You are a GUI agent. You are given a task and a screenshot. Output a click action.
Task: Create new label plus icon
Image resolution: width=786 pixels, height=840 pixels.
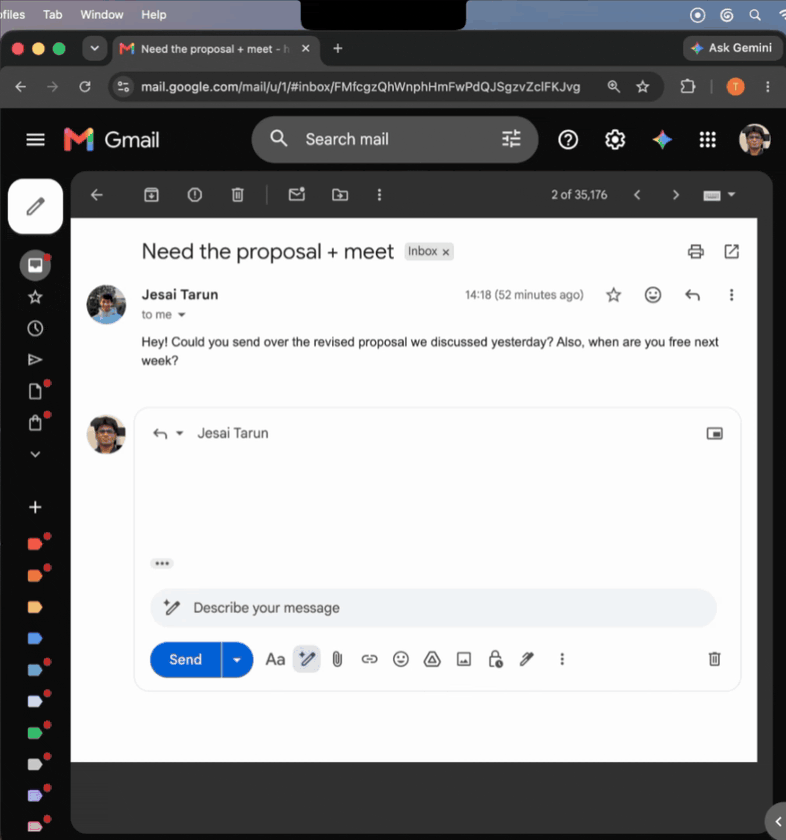(x=35, y=507)
